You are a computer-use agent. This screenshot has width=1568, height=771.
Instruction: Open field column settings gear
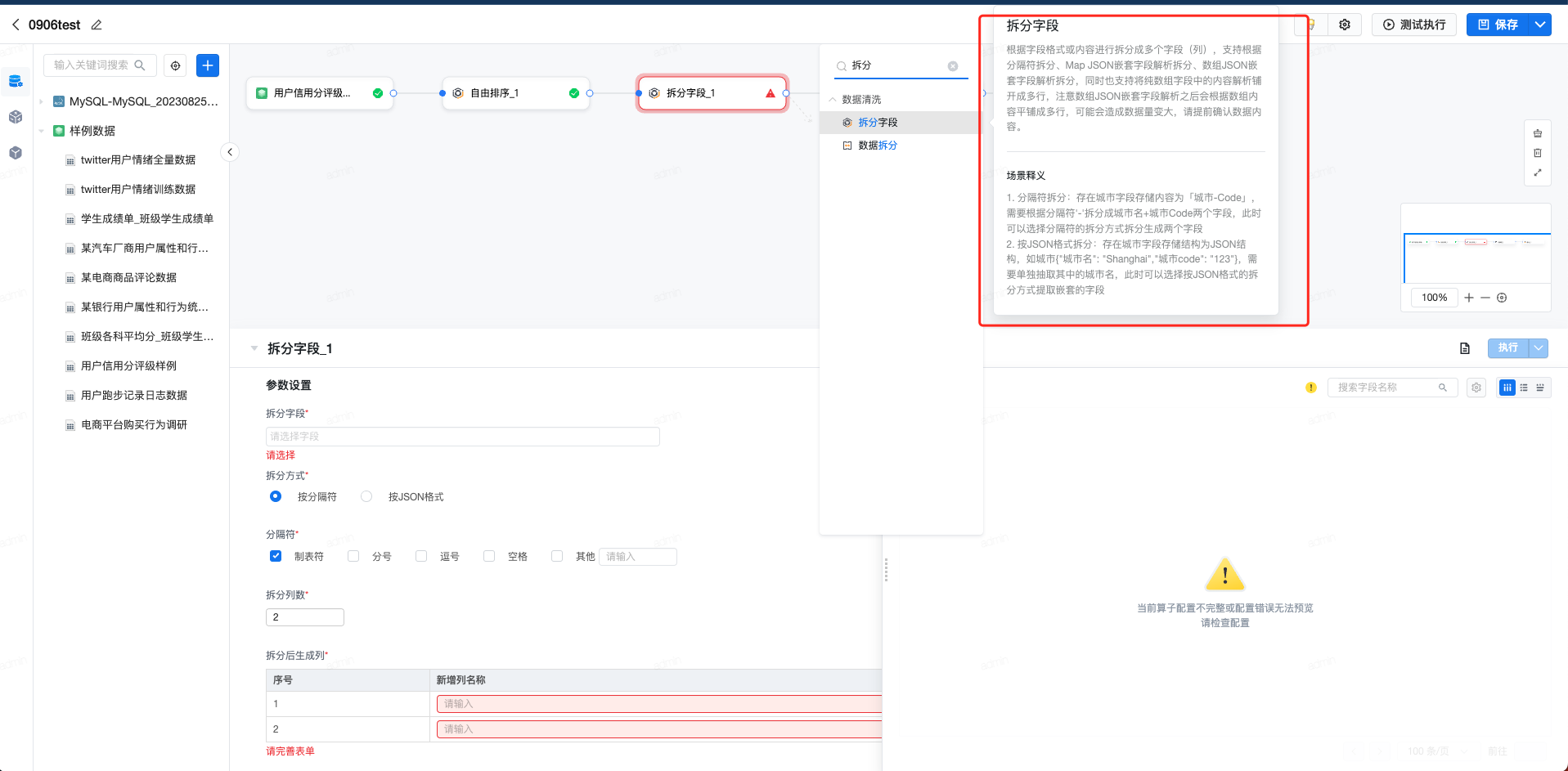tap(1476, 388)
